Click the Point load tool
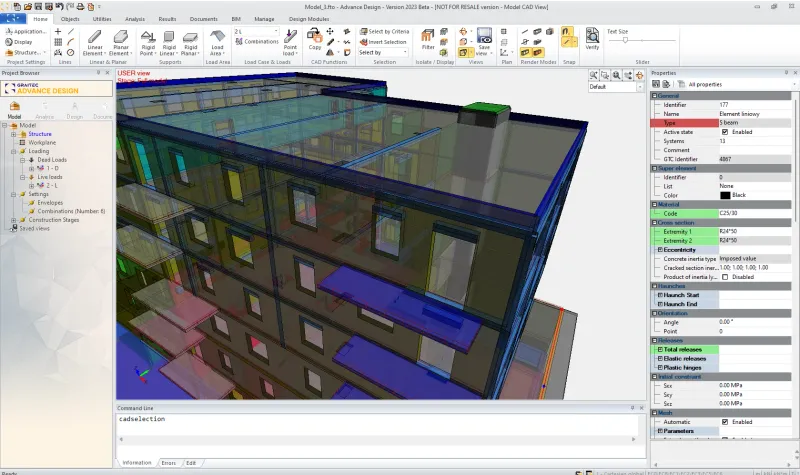Image resolution: width=800 pixels, height=475 pixels. coord(290,42)
